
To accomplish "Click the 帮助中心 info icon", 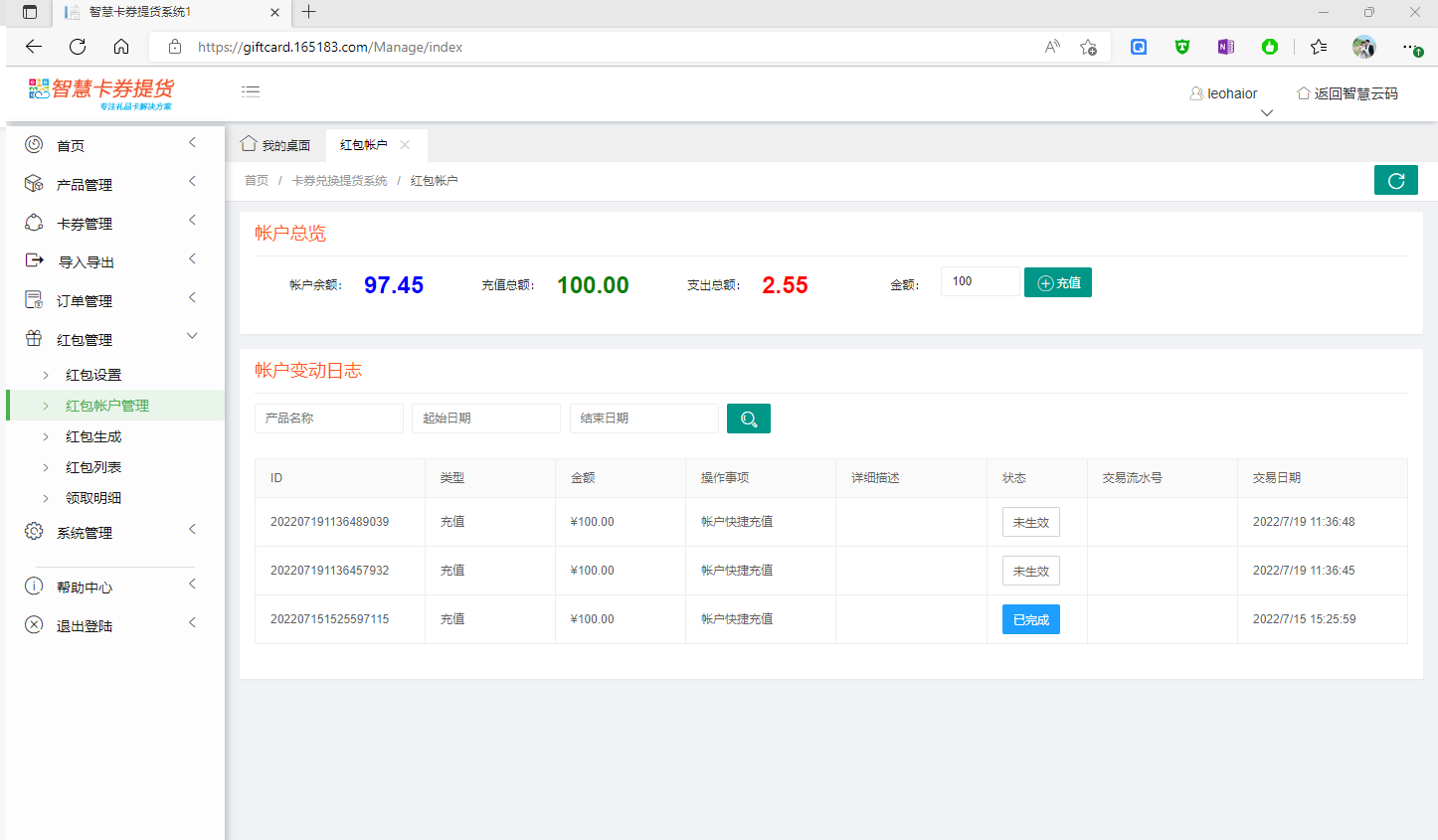I will pos(34,587).
